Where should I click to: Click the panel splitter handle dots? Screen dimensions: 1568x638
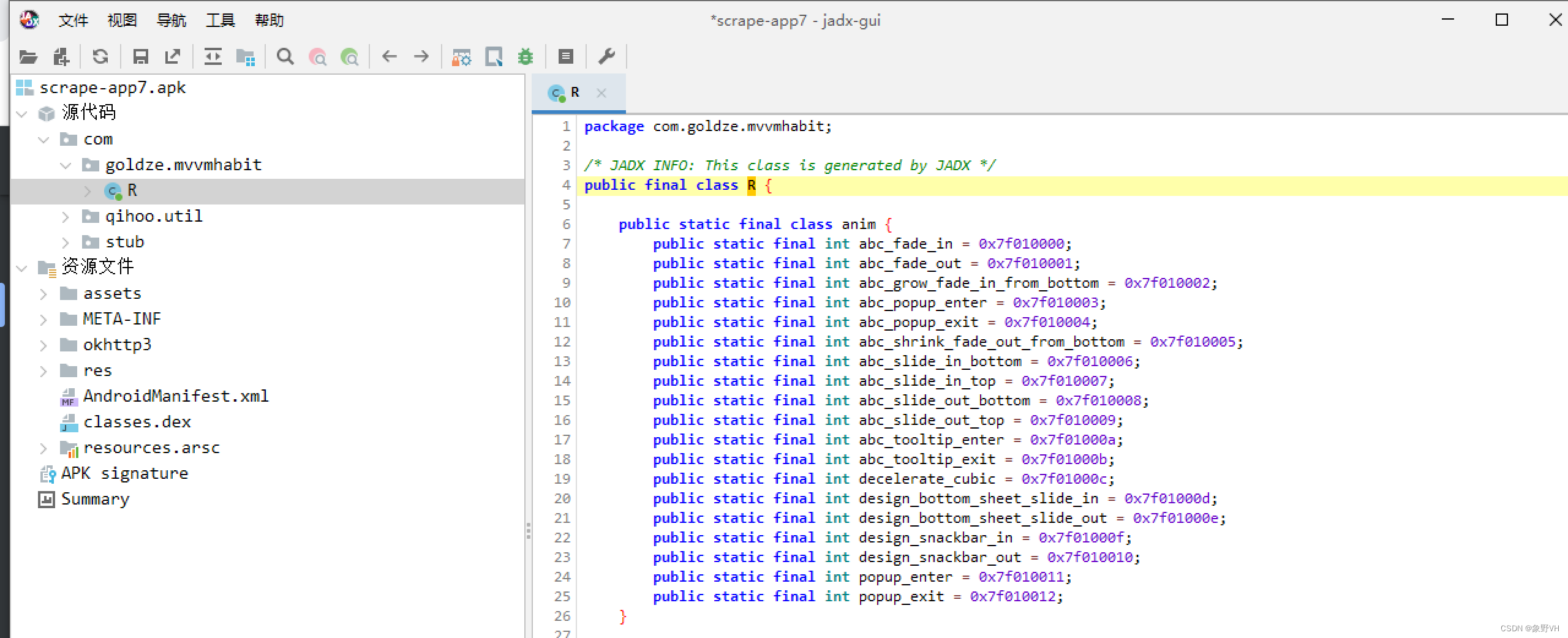point(528,530)
